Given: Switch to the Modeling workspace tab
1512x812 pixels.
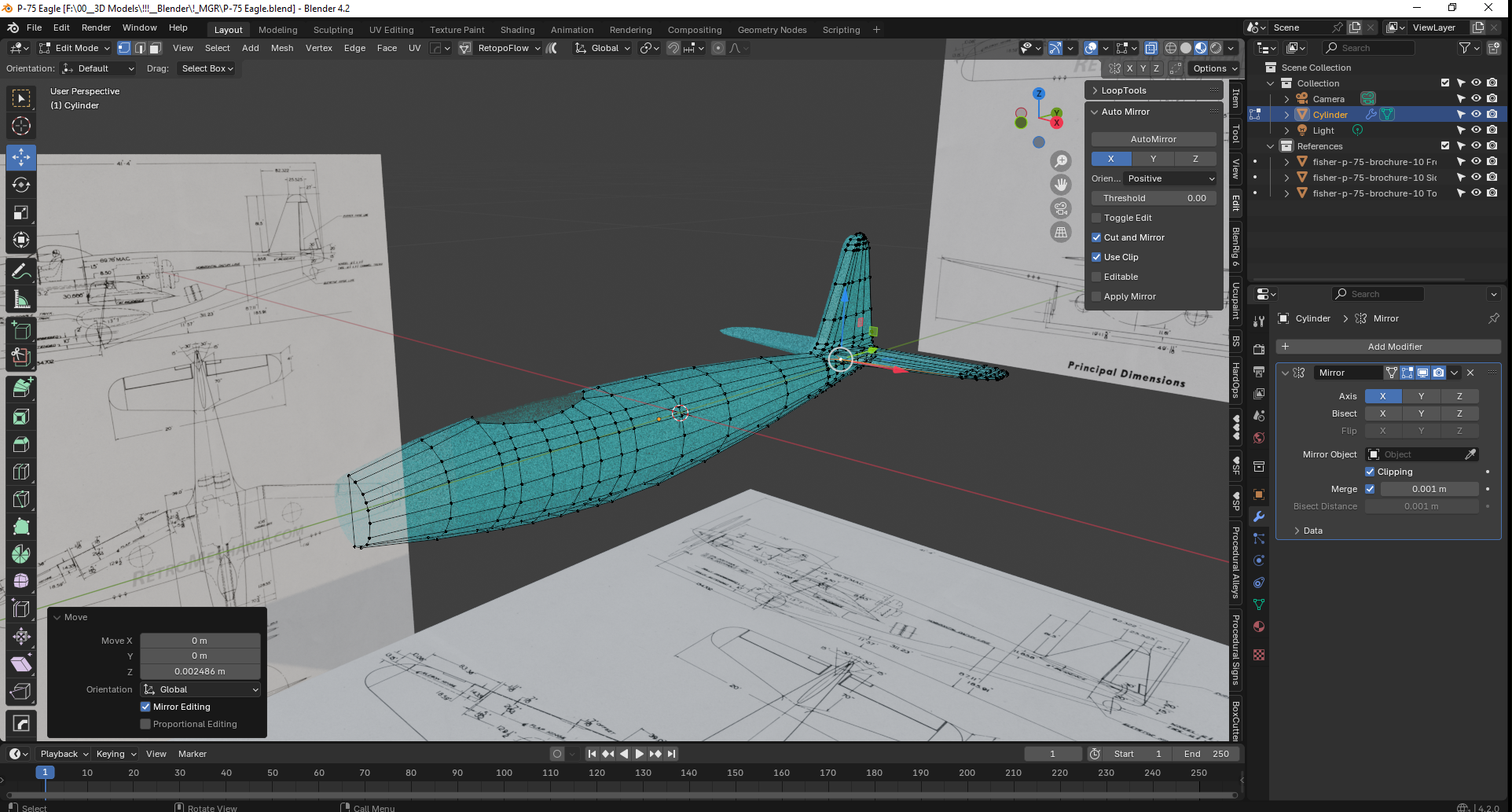Looking at the screenshot, I should [278, 30].
